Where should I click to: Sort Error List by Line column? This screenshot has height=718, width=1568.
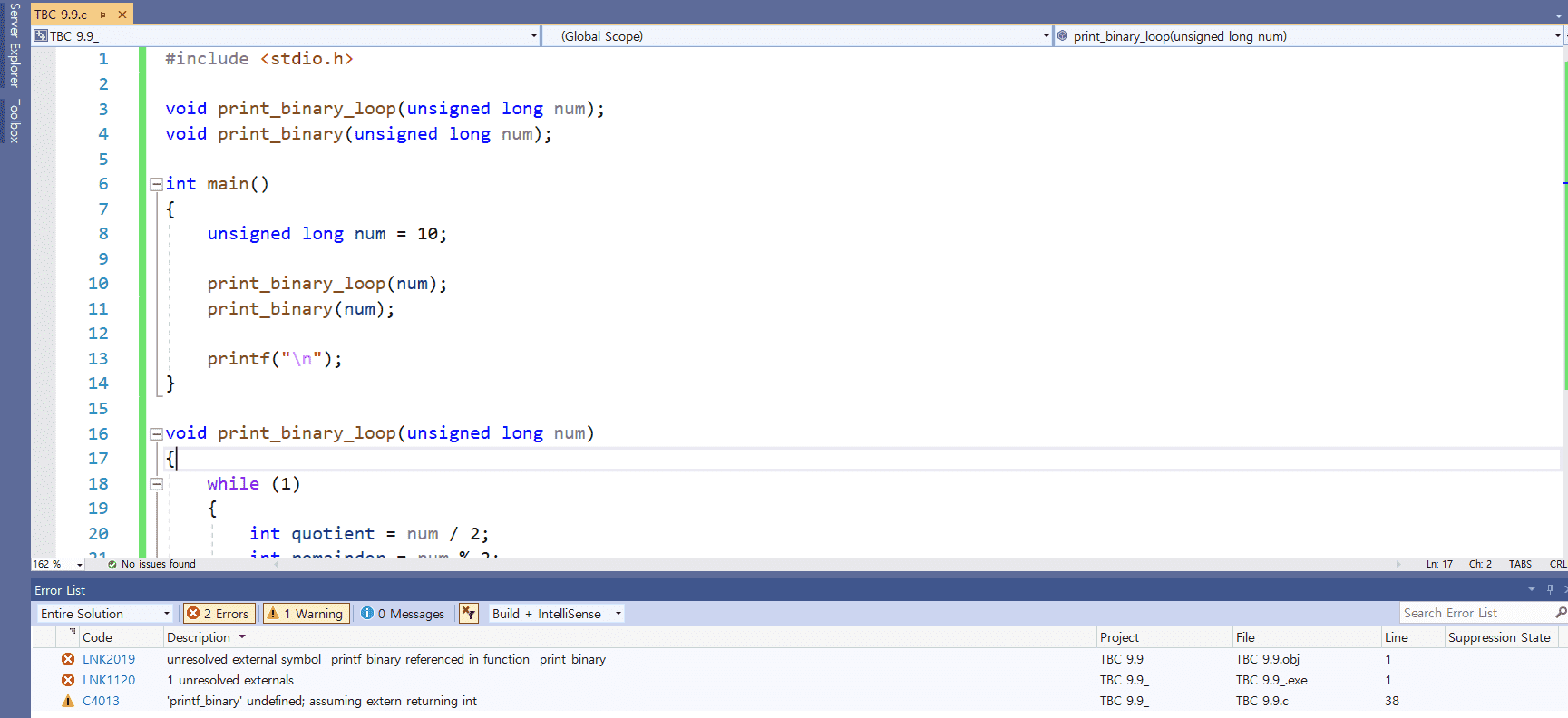coord(1397,637)
